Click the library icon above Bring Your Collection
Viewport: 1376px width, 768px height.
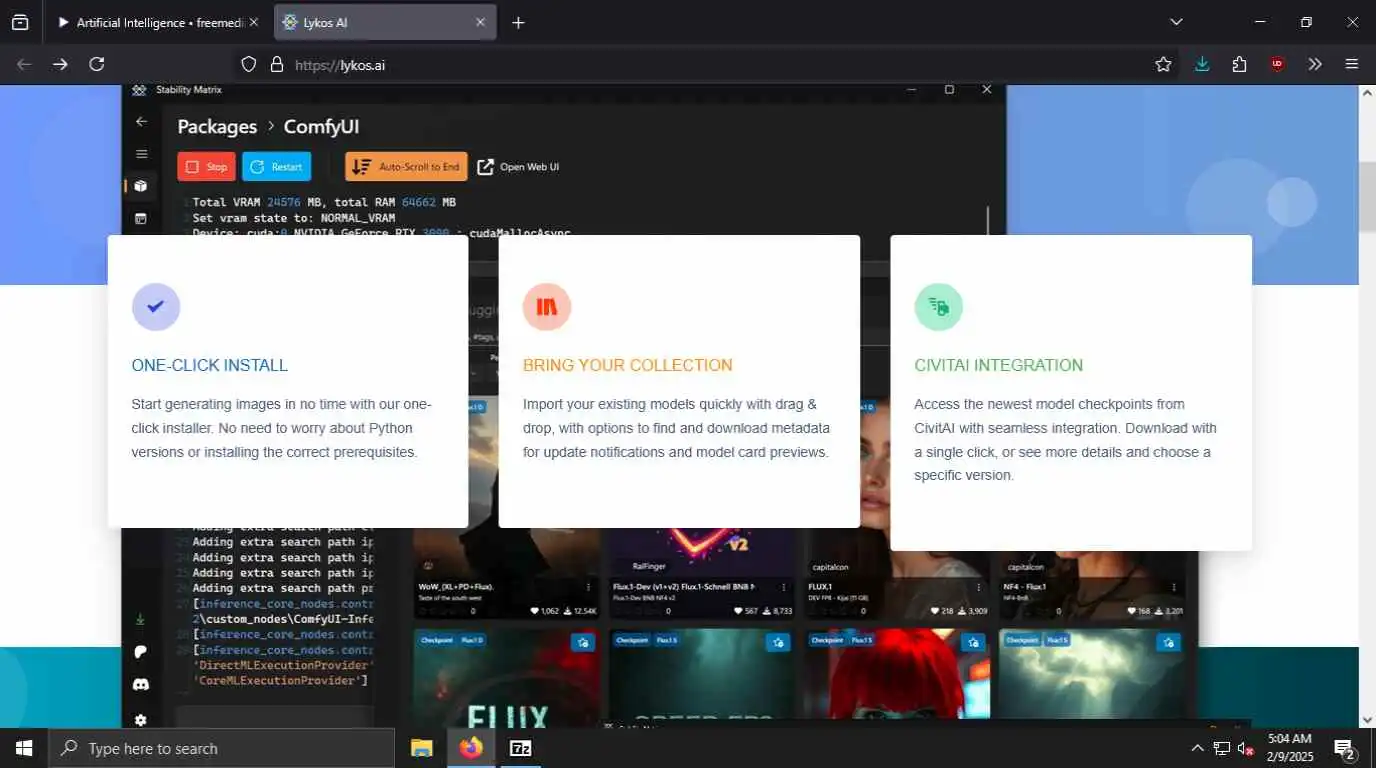point(547,307)
